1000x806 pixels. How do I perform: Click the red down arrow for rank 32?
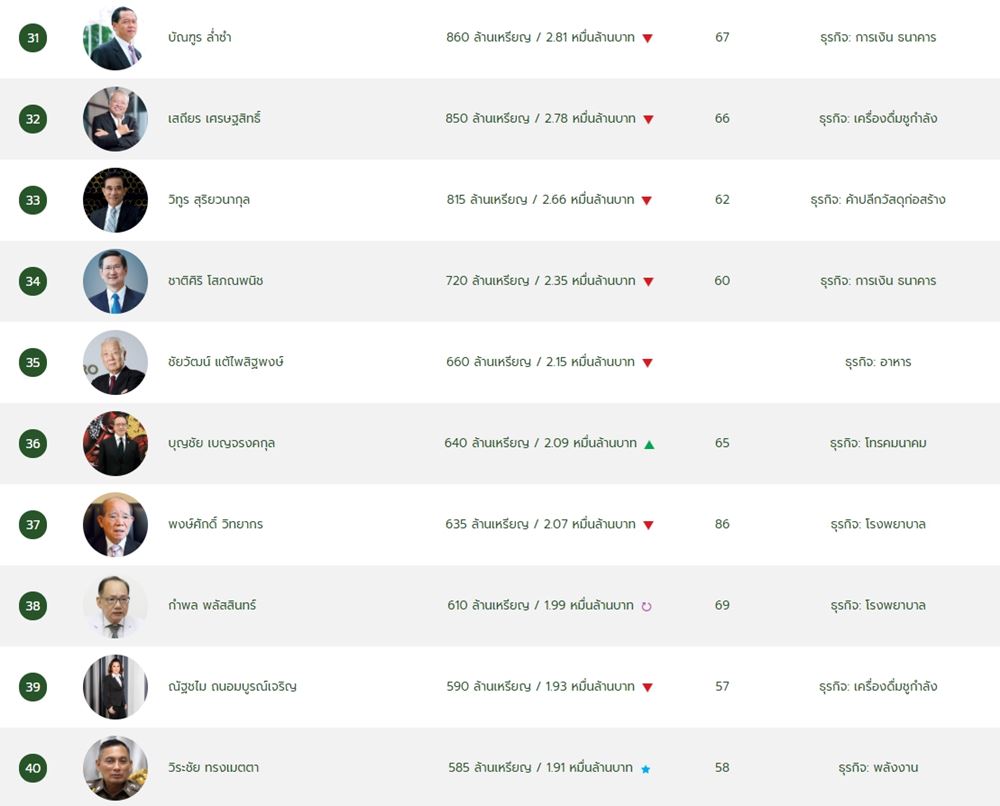pos(648,119)
